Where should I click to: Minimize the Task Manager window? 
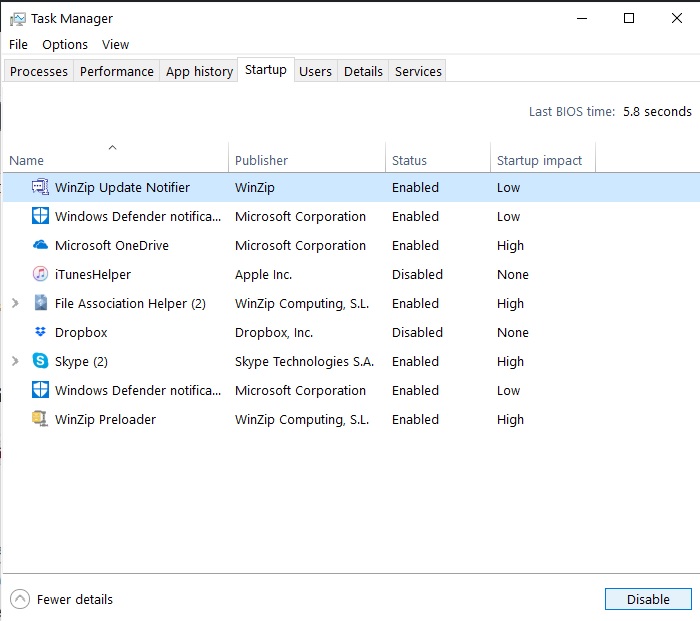click(581, 18)
